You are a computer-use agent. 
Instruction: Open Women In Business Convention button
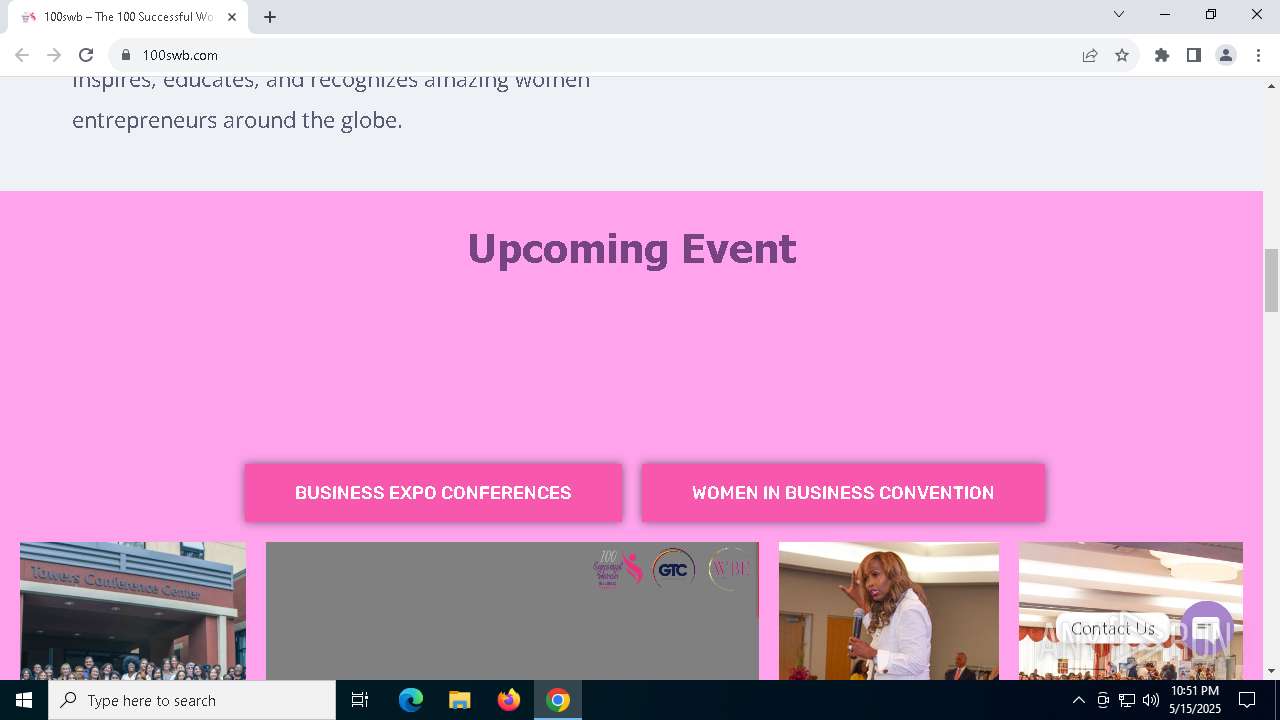point(843,492)
